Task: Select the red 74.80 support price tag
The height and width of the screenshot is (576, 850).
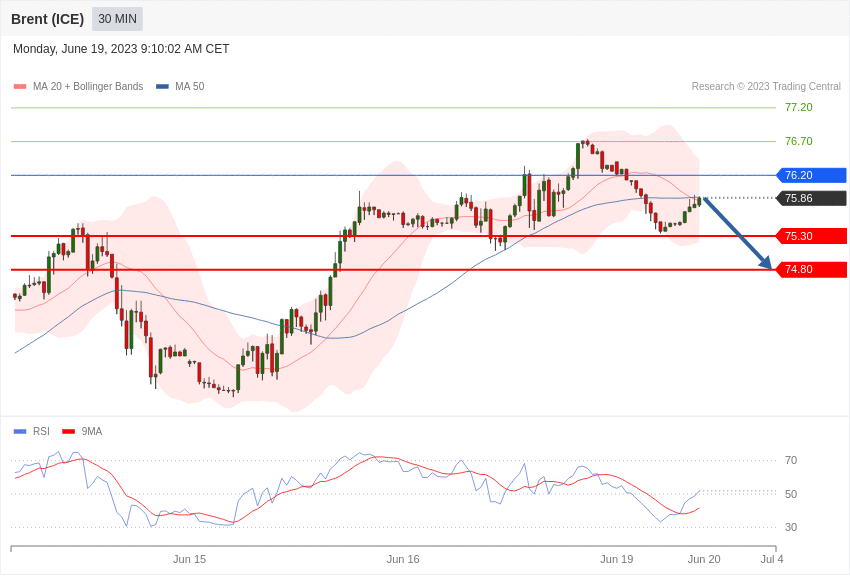Action: tap(811, 269)
